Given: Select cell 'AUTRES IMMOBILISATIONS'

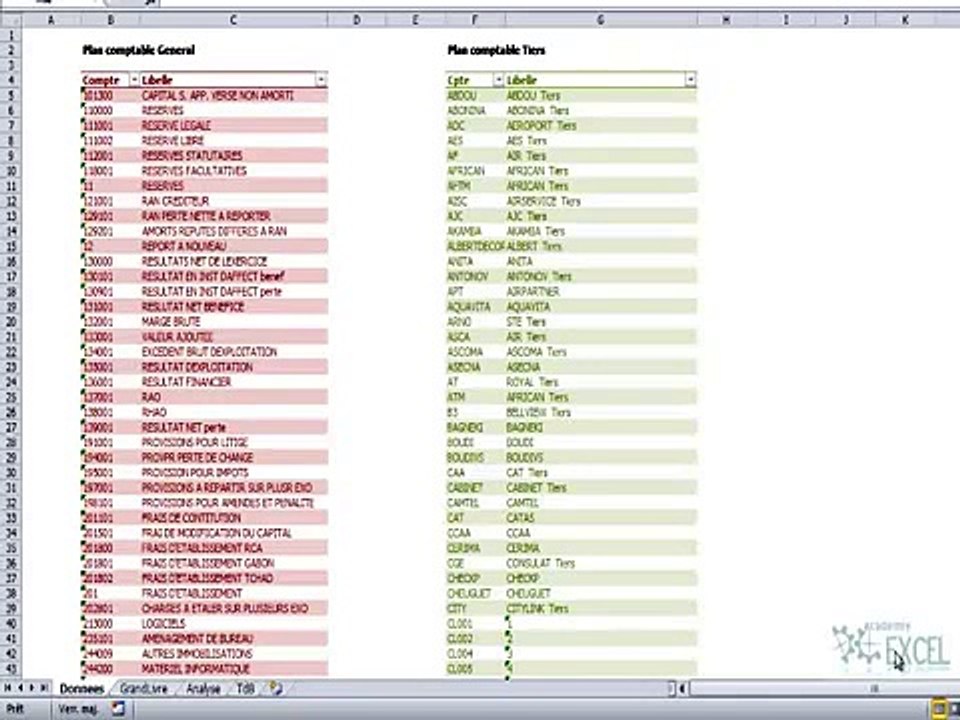Looking at the screenshot, I should coord(234,653).
